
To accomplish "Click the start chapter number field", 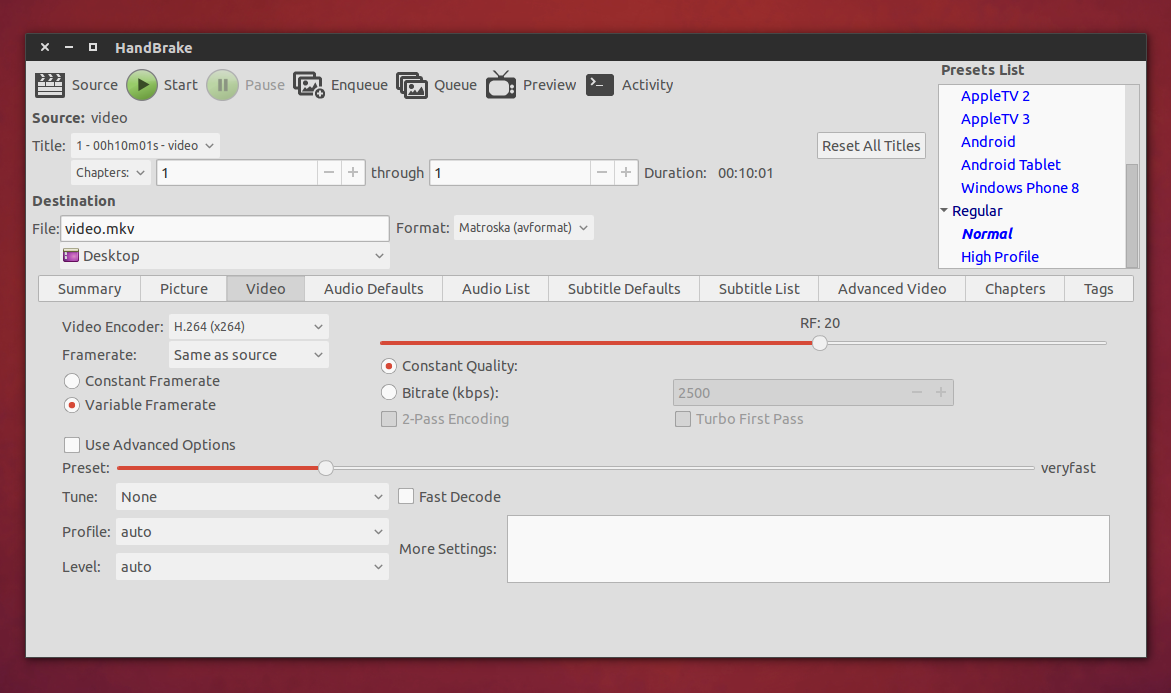I will [237, 173].
